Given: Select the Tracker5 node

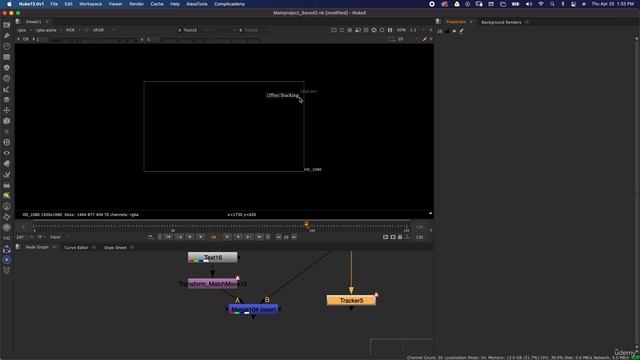Looking at the screenshot, I should pyautogui.click(x=351, y=300).
